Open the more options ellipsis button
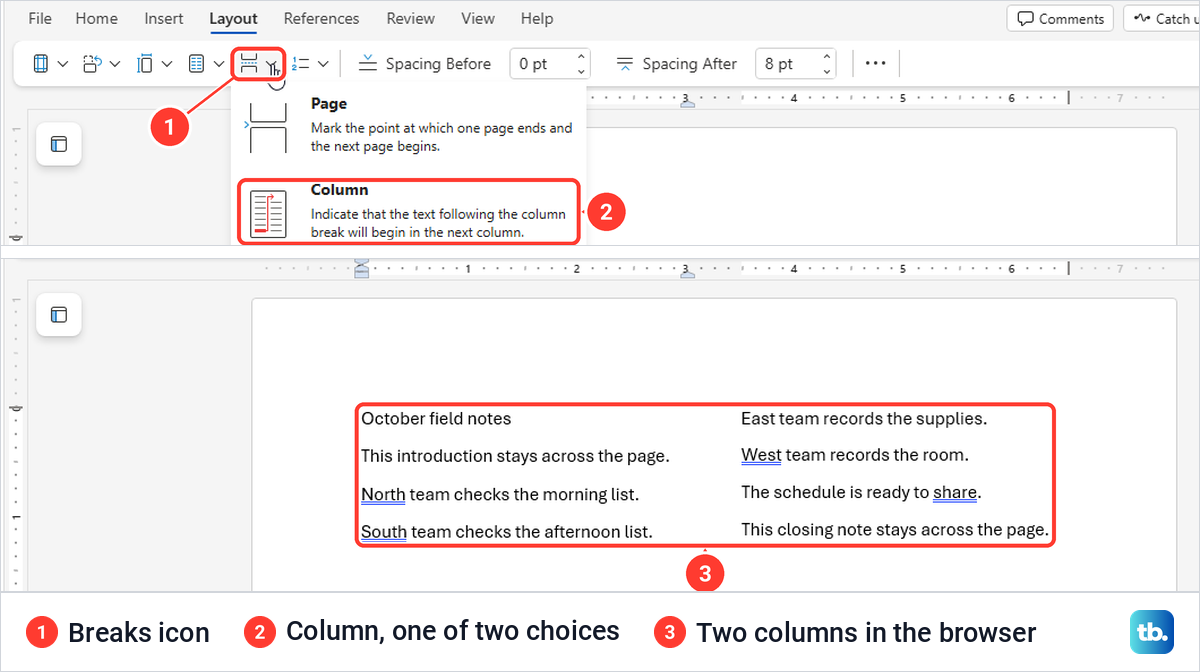This screenshot has width=1200, height=672. pos(876,64)
